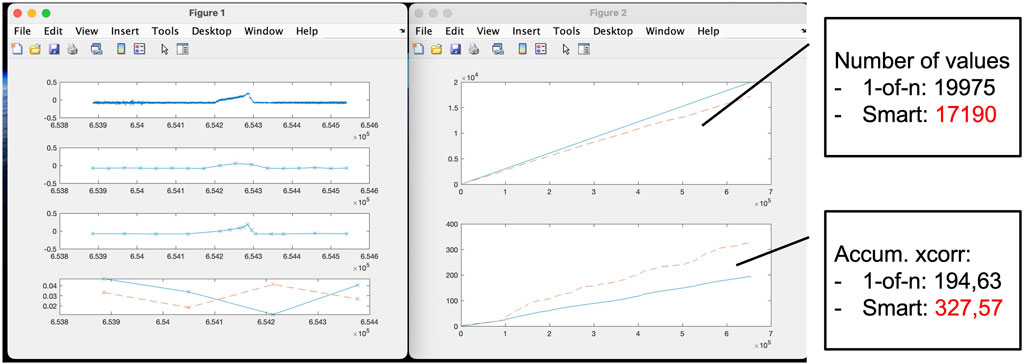Image resolution: width=1024 pixels, height=364 pixels.
Task: Open Help menu in Figure 2
Action: [x=708, y=31]
